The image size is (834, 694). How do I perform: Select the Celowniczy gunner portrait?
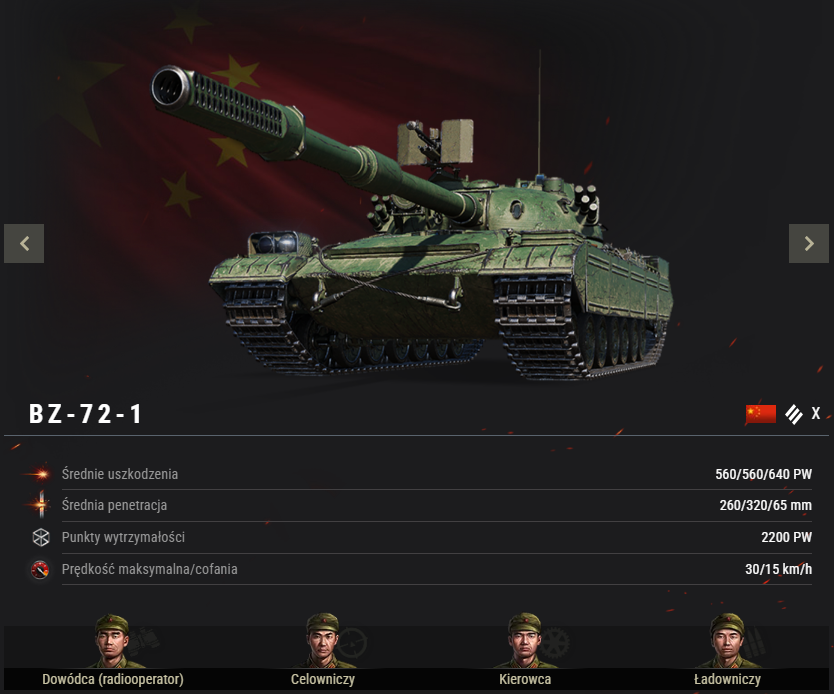tap(323, 641)
